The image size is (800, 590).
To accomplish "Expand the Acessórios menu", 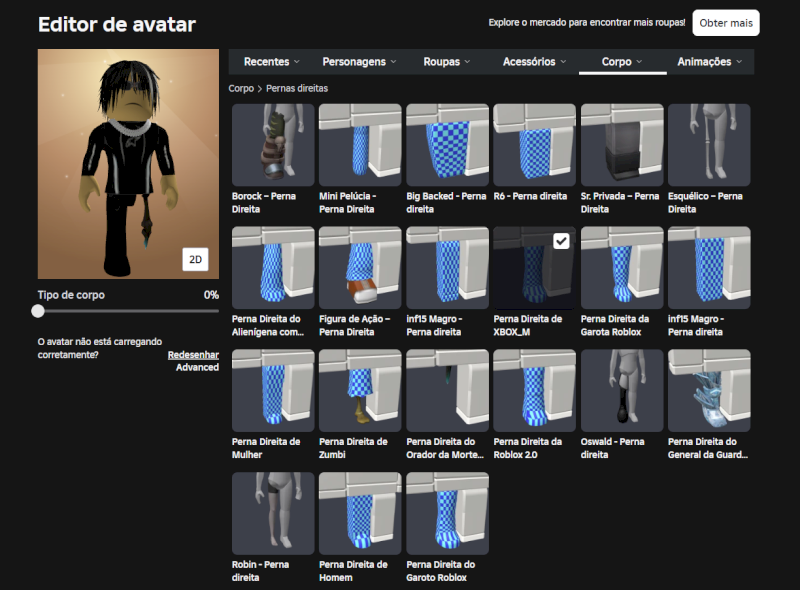I will click(534, 62).
